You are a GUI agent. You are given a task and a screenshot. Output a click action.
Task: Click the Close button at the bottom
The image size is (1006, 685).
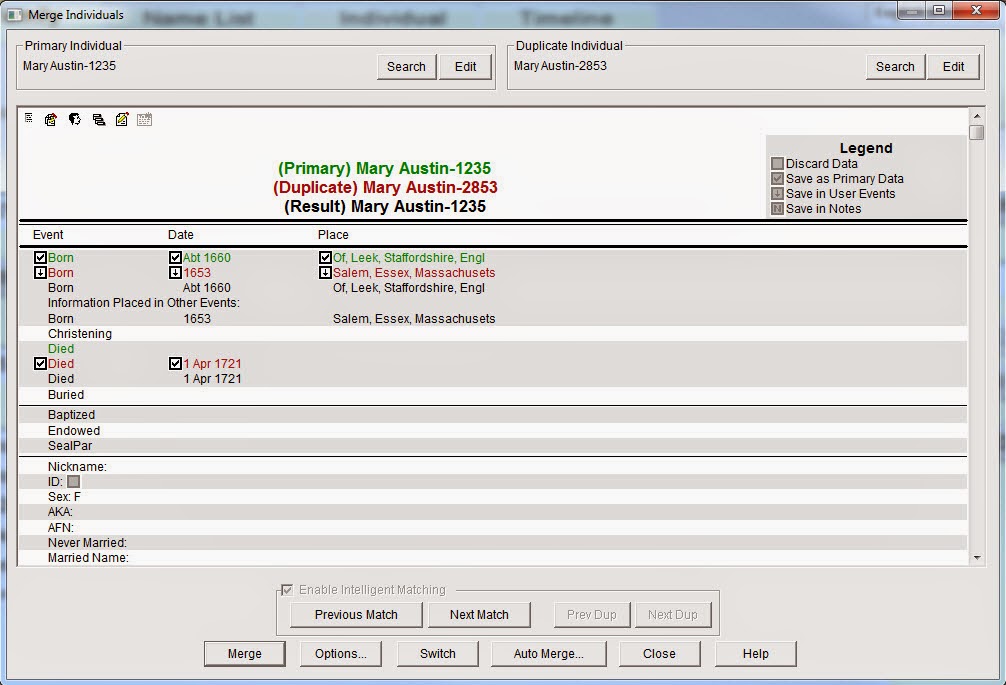click(x=659, y=654)
